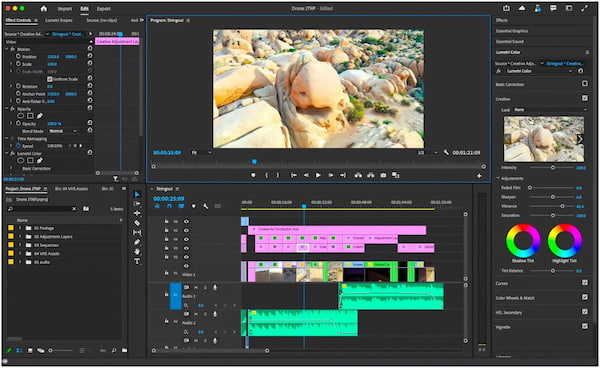The image size is (600, 368).
Task: Open Program monitor button editor plus
Action: tap(479, 176)
